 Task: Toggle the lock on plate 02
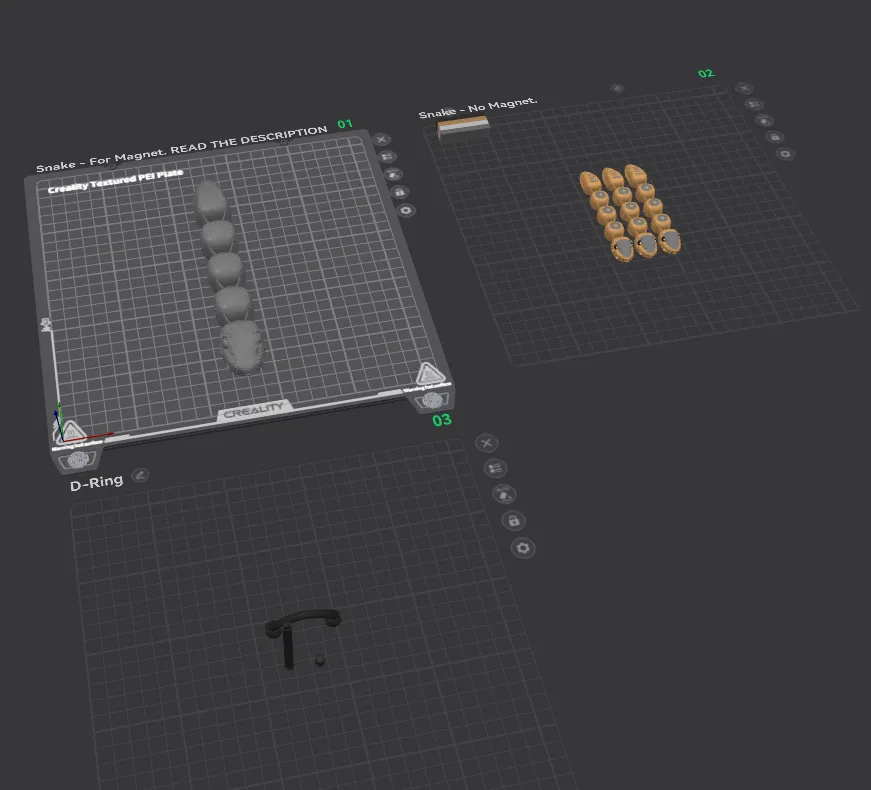point(774,137)
